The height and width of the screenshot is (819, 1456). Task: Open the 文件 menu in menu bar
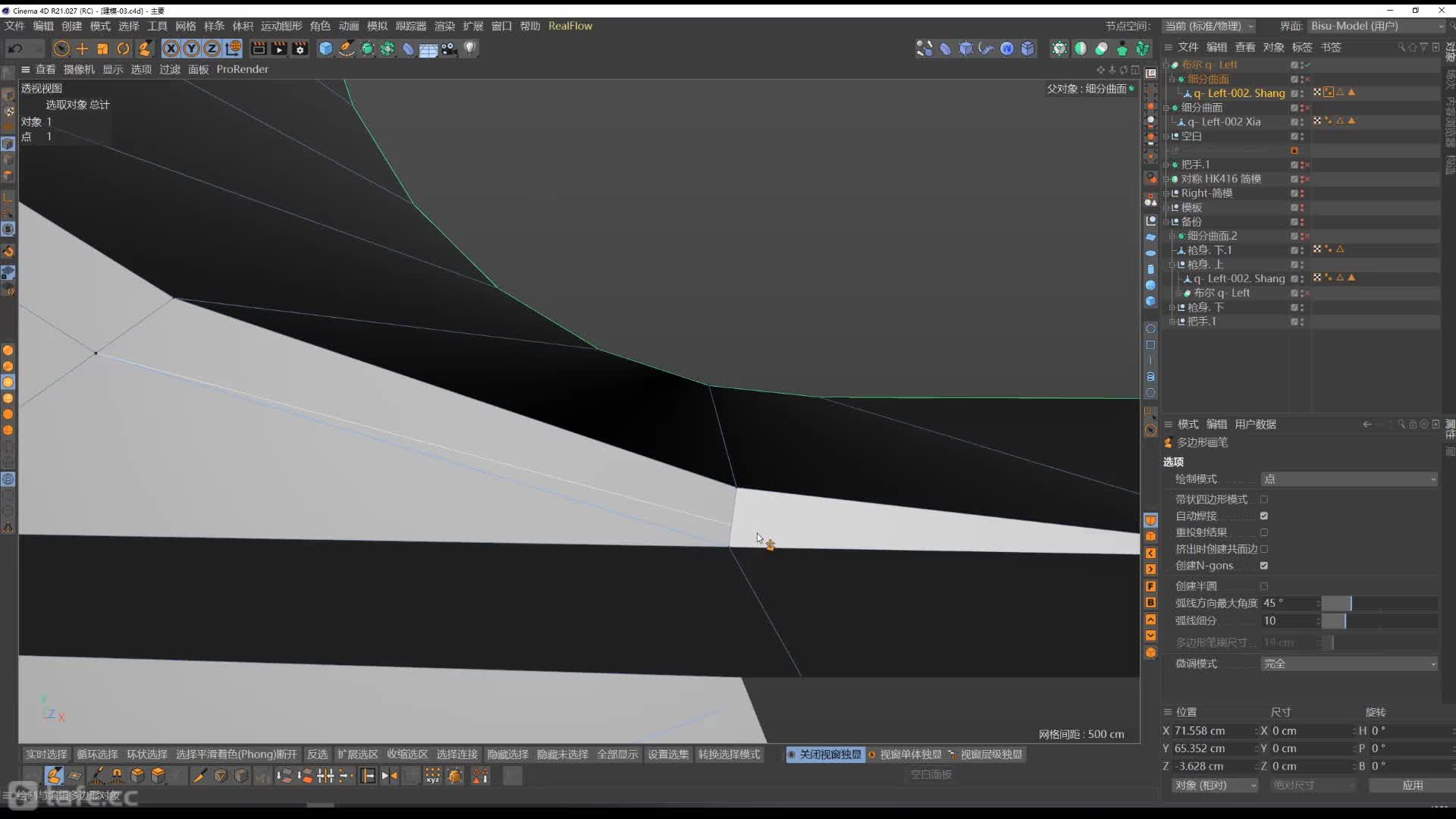14,26
